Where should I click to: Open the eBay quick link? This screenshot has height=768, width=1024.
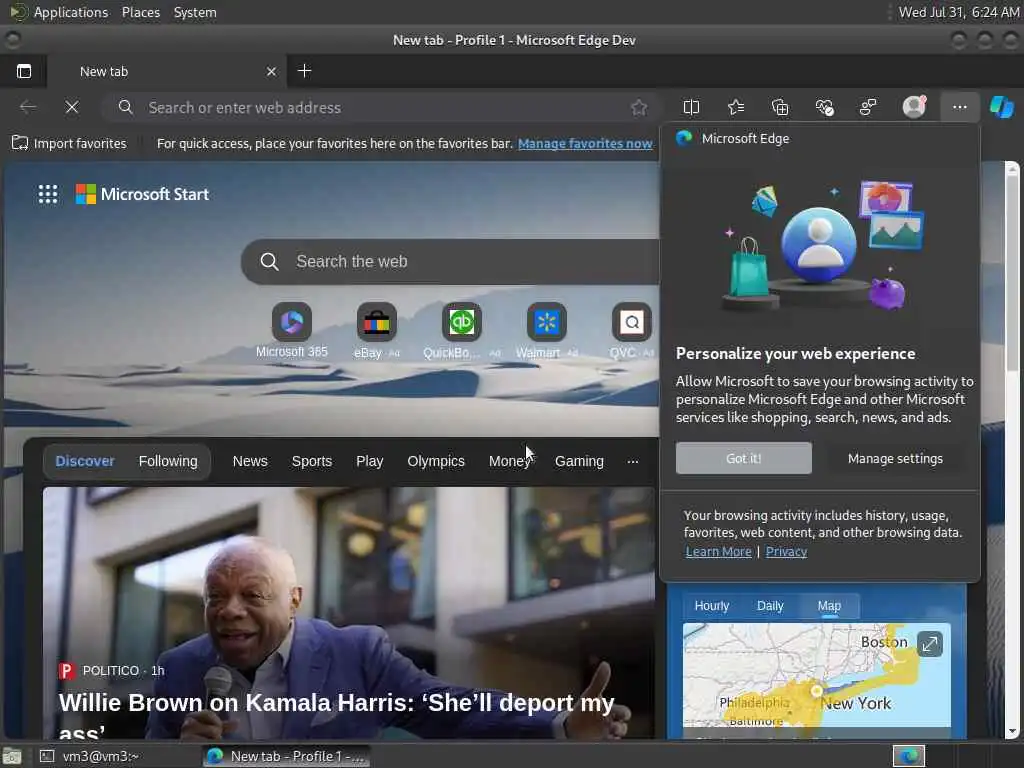376,330
